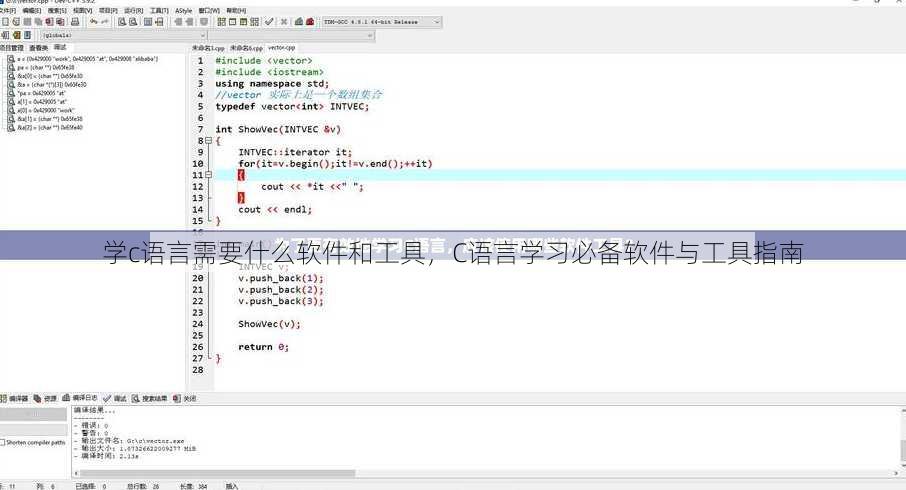
Task: Click the 关闭 tab to close bottom panel
Action: 185,398
